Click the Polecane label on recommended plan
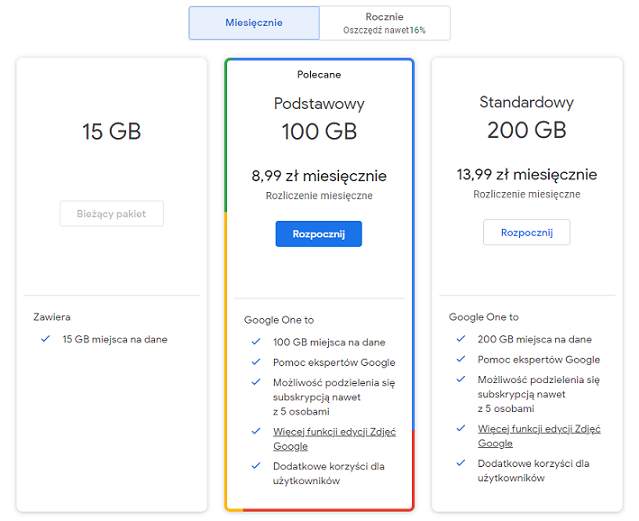Screen dimensions: 639x521 click(x=318, y=74)
